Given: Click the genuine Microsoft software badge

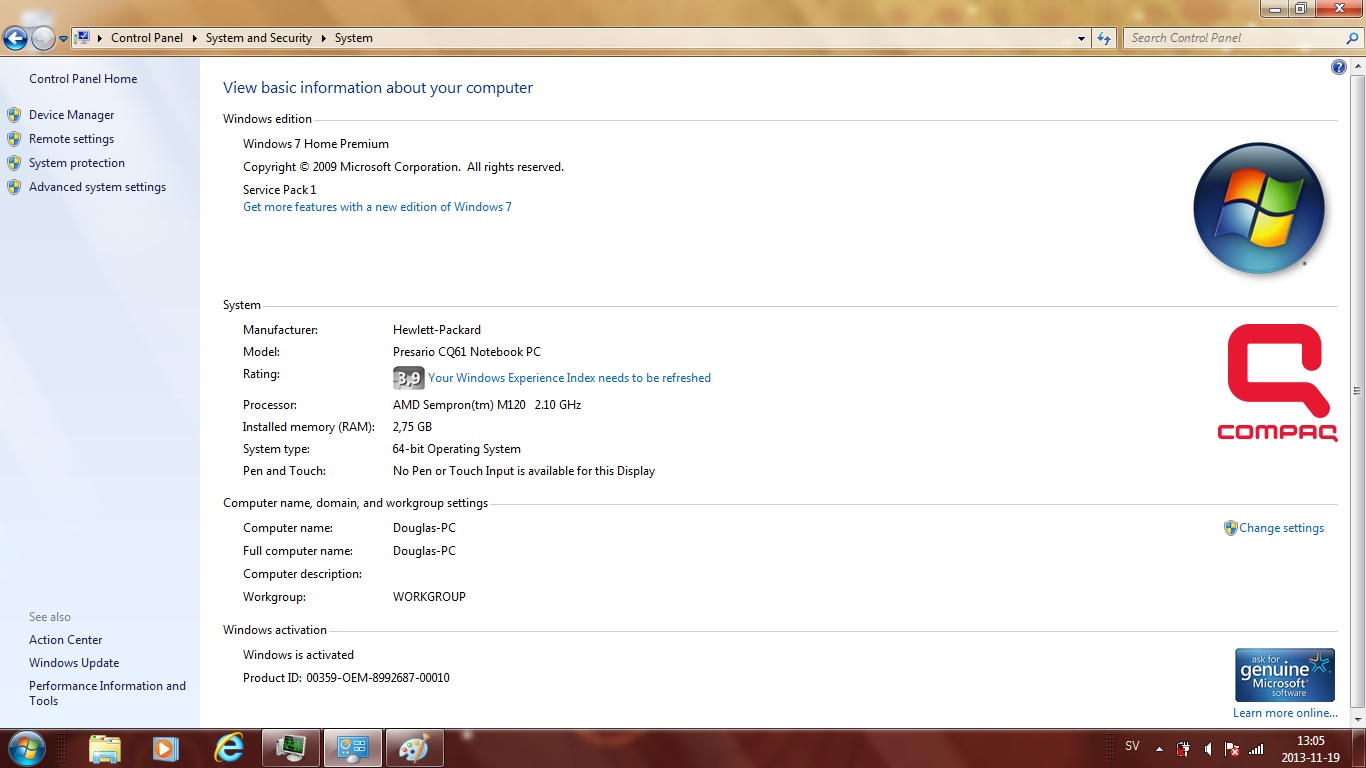Looking at the screenshot, I should (x=1285, y=675).
